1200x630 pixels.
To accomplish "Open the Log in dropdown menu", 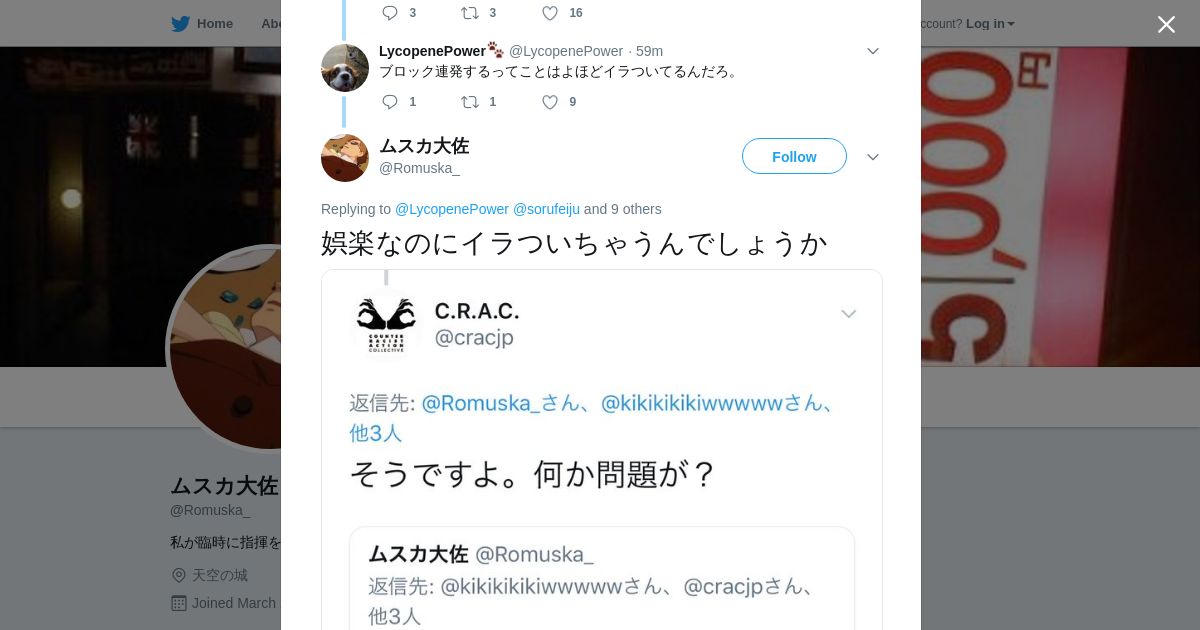I will coord(990,24).
